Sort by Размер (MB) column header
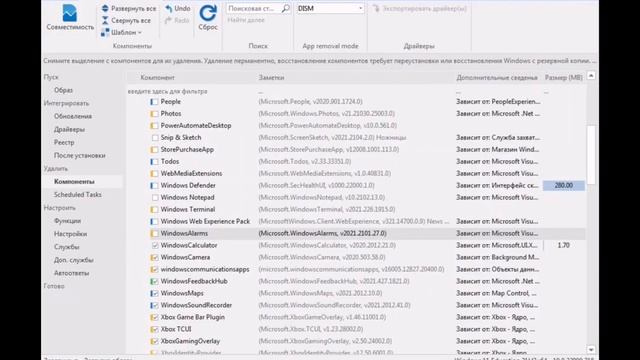 coord(563,77)
